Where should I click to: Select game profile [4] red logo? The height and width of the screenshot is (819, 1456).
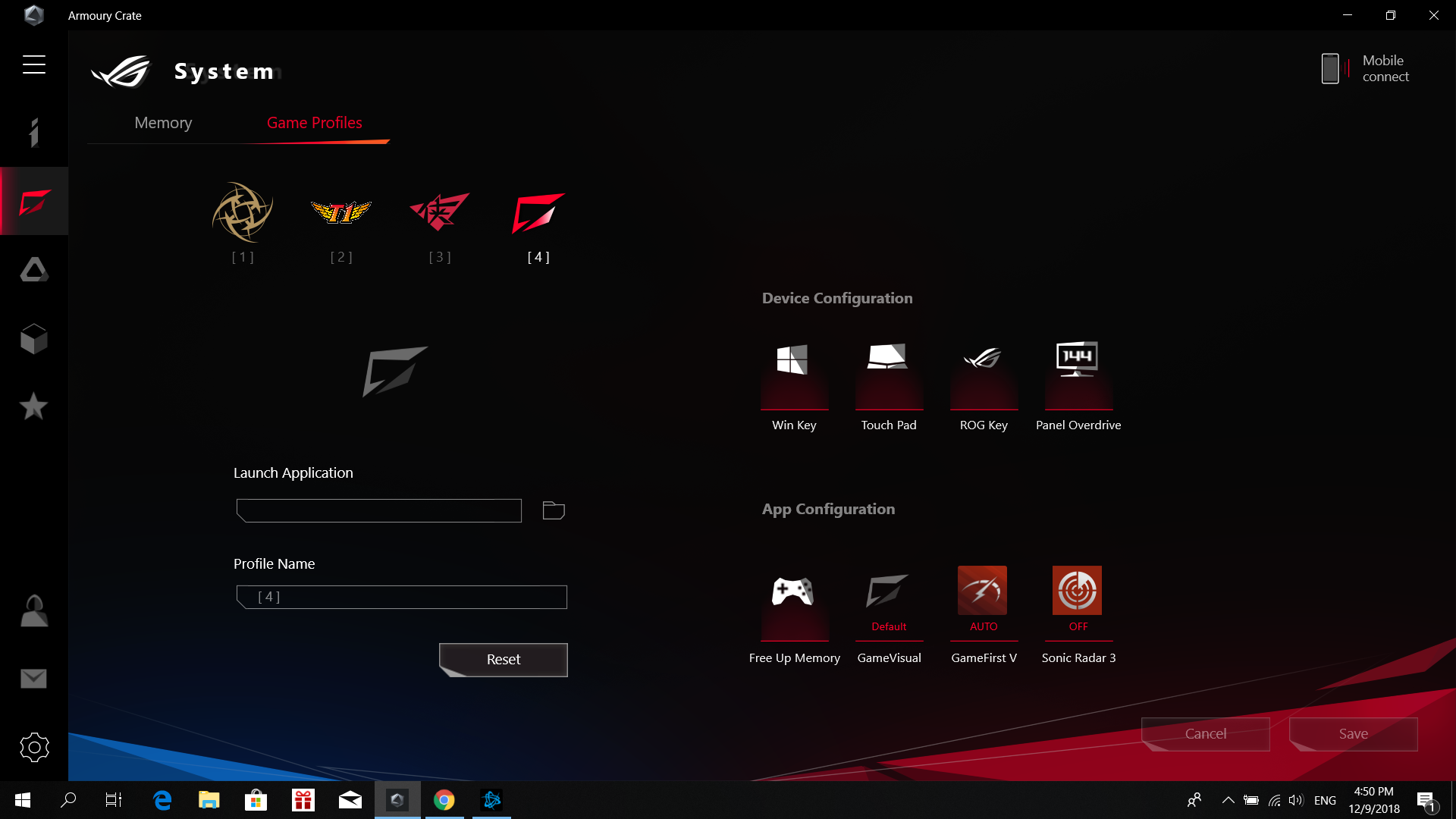point(538,212)
